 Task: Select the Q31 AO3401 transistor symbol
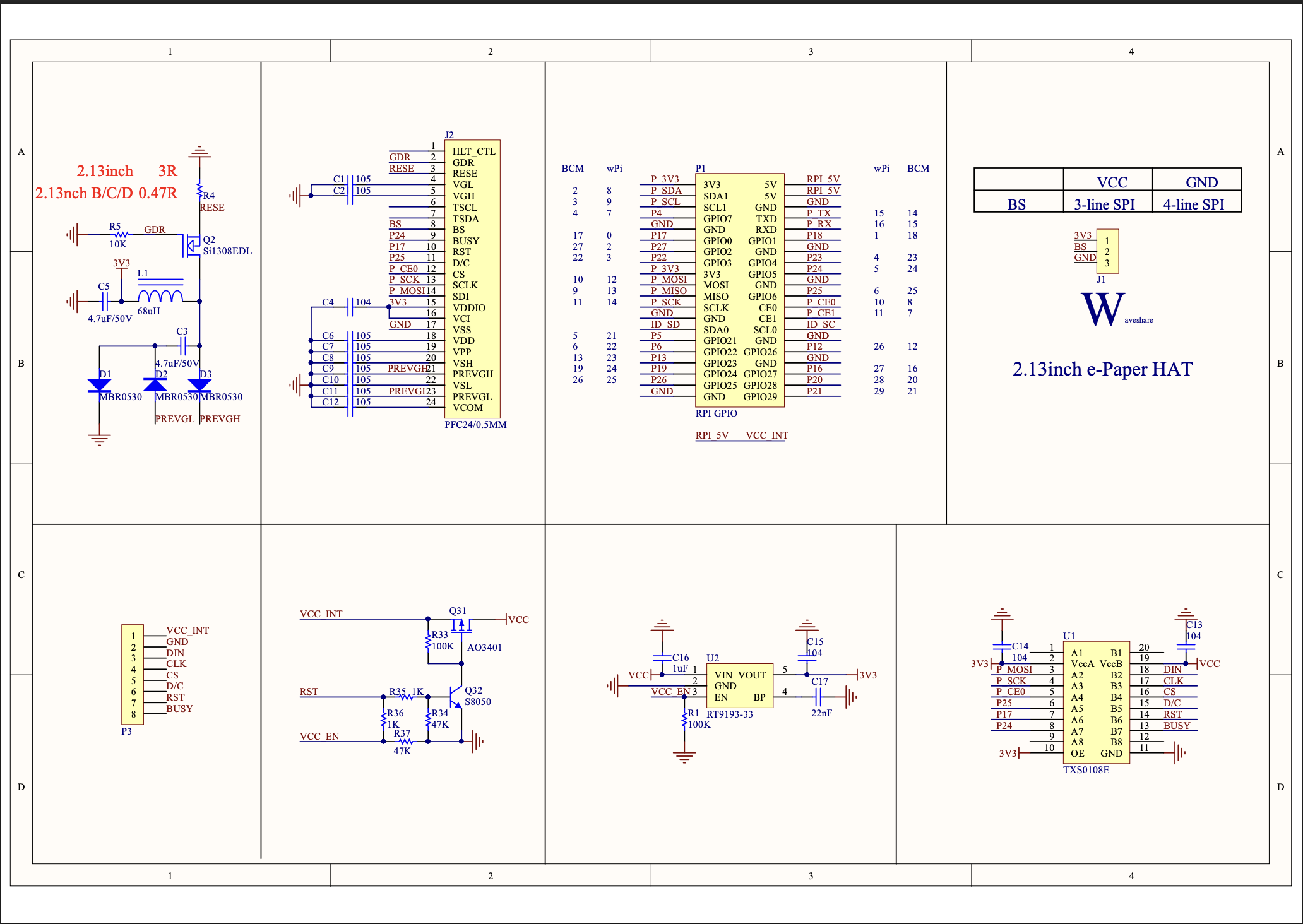pyautogui.click(x=461, y=625)
